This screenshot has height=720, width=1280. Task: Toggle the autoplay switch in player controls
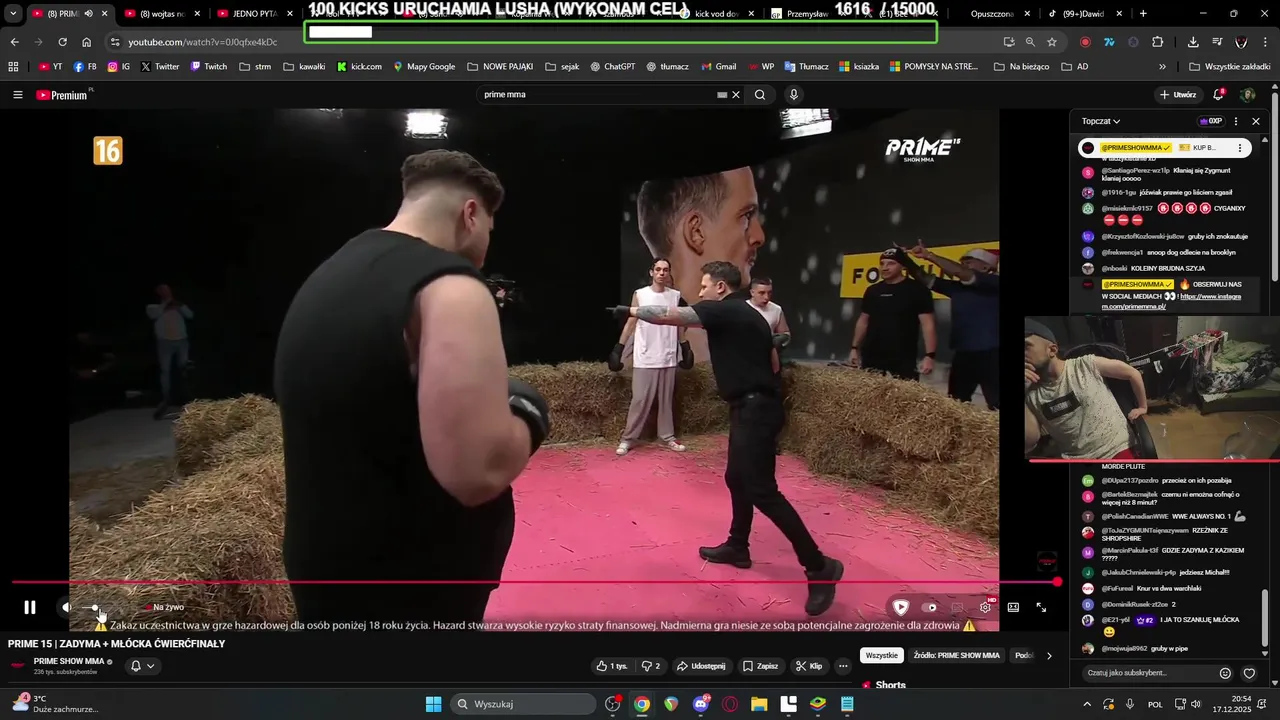point(930,607)
